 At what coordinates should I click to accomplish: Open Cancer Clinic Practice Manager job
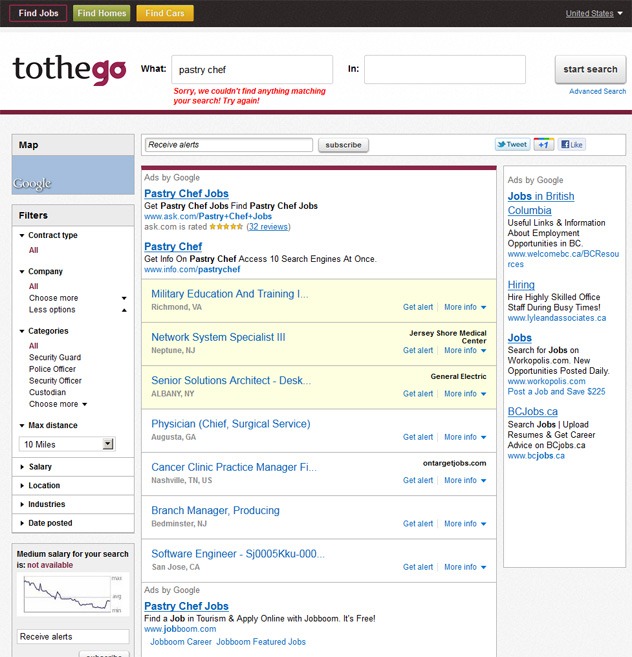pos(234,467)
